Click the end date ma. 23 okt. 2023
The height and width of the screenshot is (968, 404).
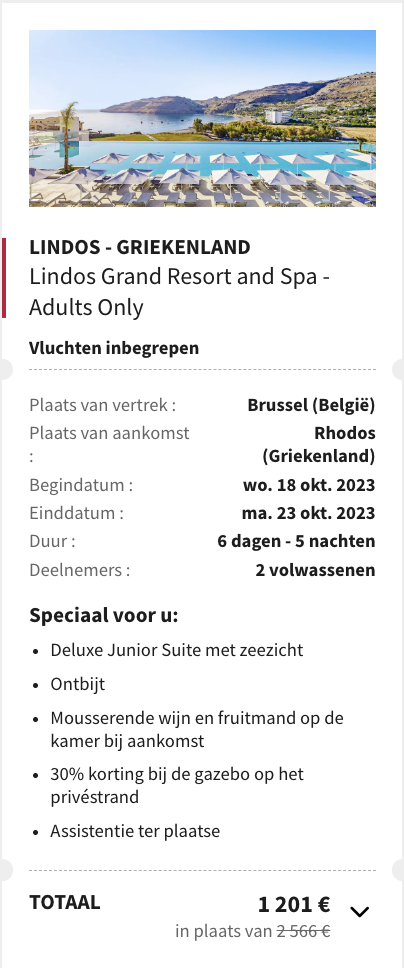pyautogui.click(x=308, y=513)
